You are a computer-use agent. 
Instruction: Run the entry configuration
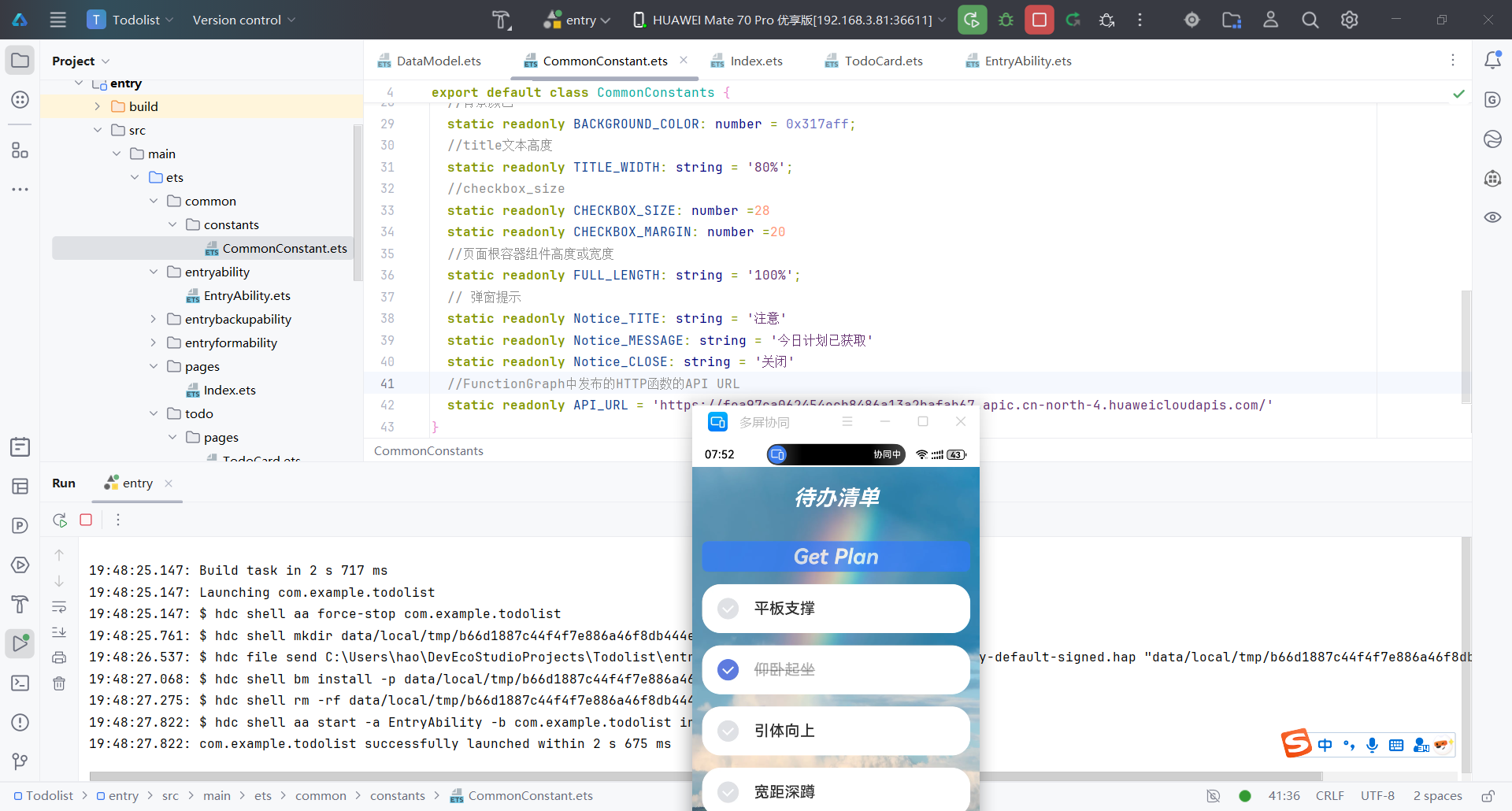pos(973,20)
